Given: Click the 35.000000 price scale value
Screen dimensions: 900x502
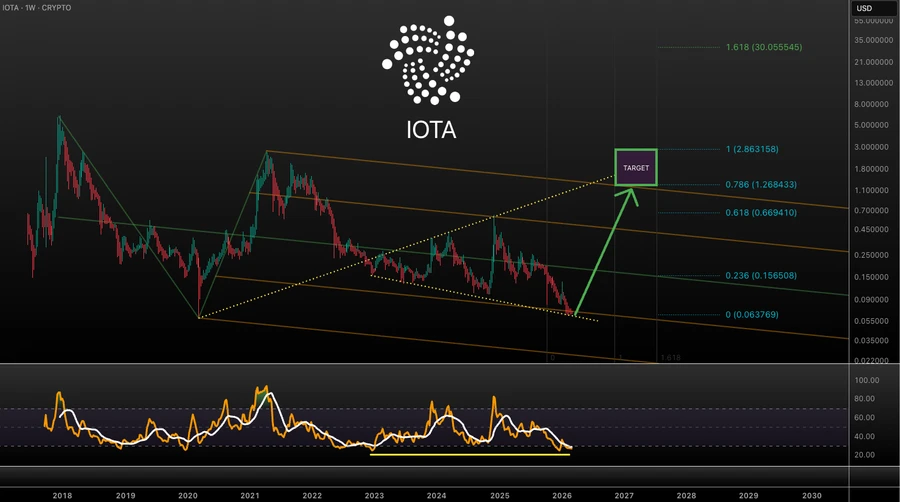Looking at the screenshot, I should coord(874,41).
